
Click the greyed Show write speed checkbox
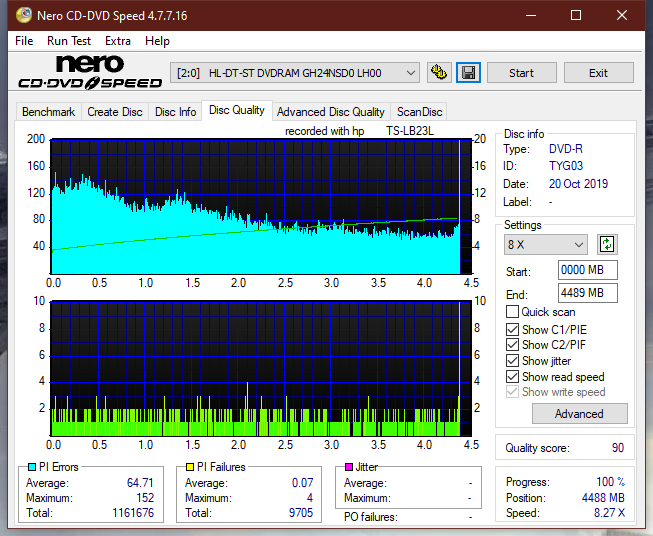click(512, 392)
